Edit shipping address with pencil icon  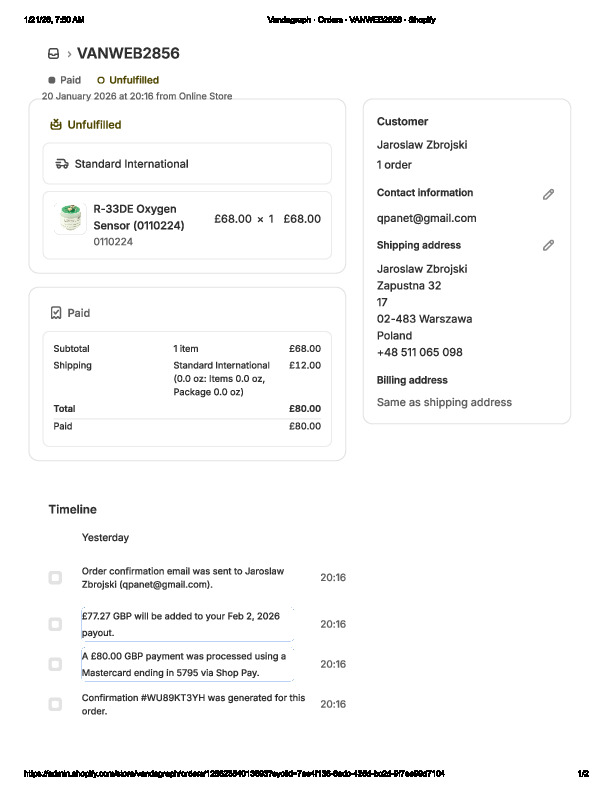click(x=548, y=245)
